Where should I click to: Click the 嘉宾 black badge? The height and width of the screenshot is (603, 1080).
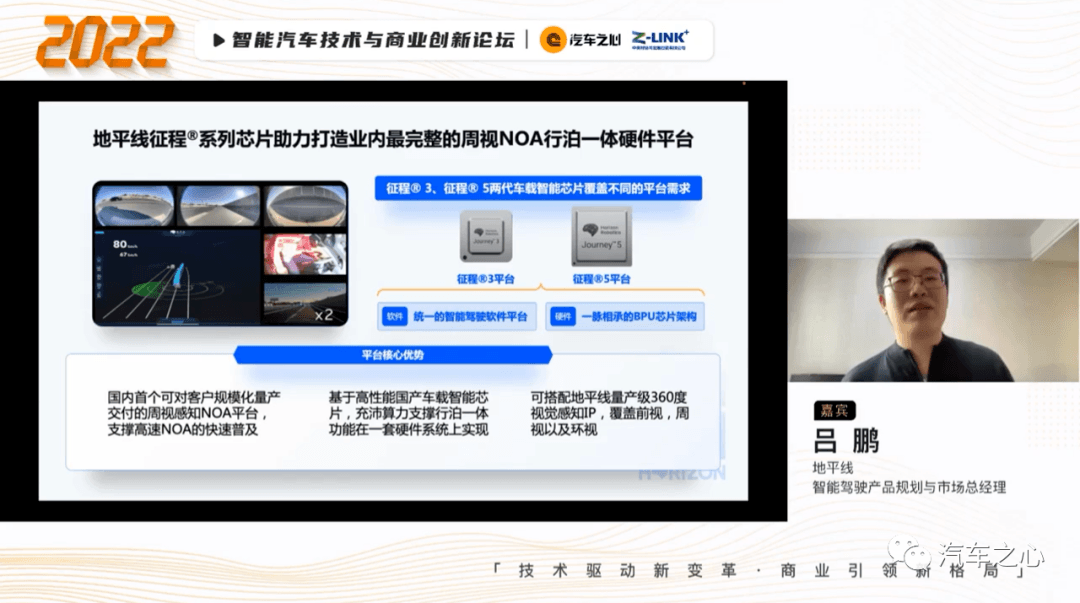(x=834, y=411)
